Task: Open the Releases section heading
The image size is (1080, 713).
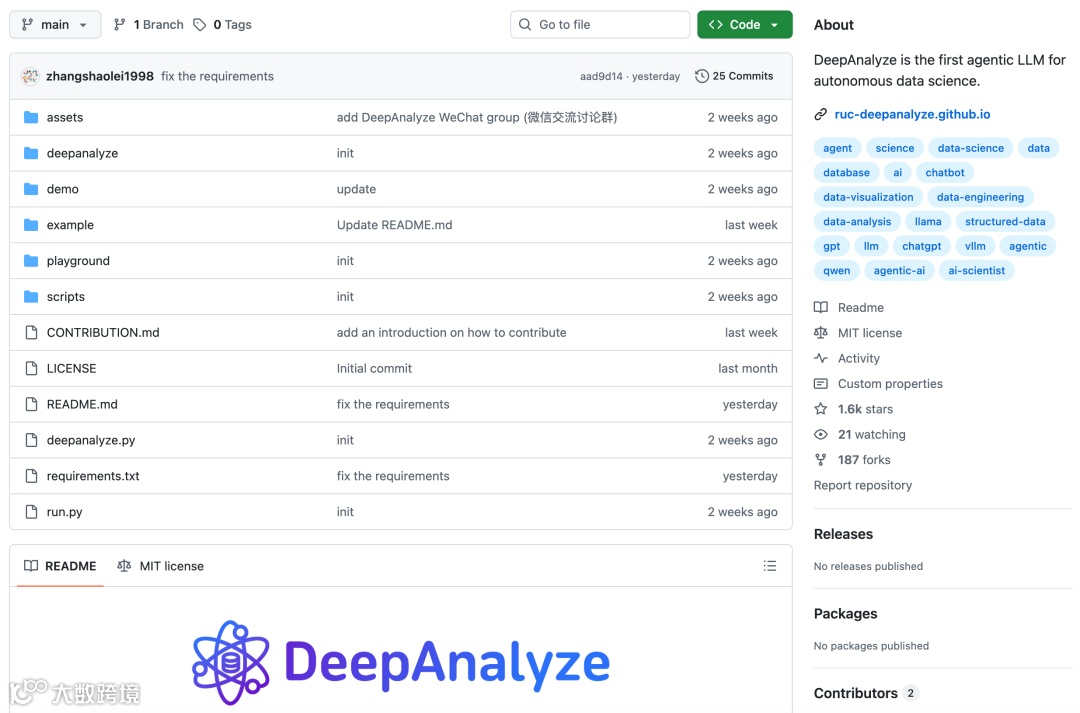Action: click(x=843, y=535)
